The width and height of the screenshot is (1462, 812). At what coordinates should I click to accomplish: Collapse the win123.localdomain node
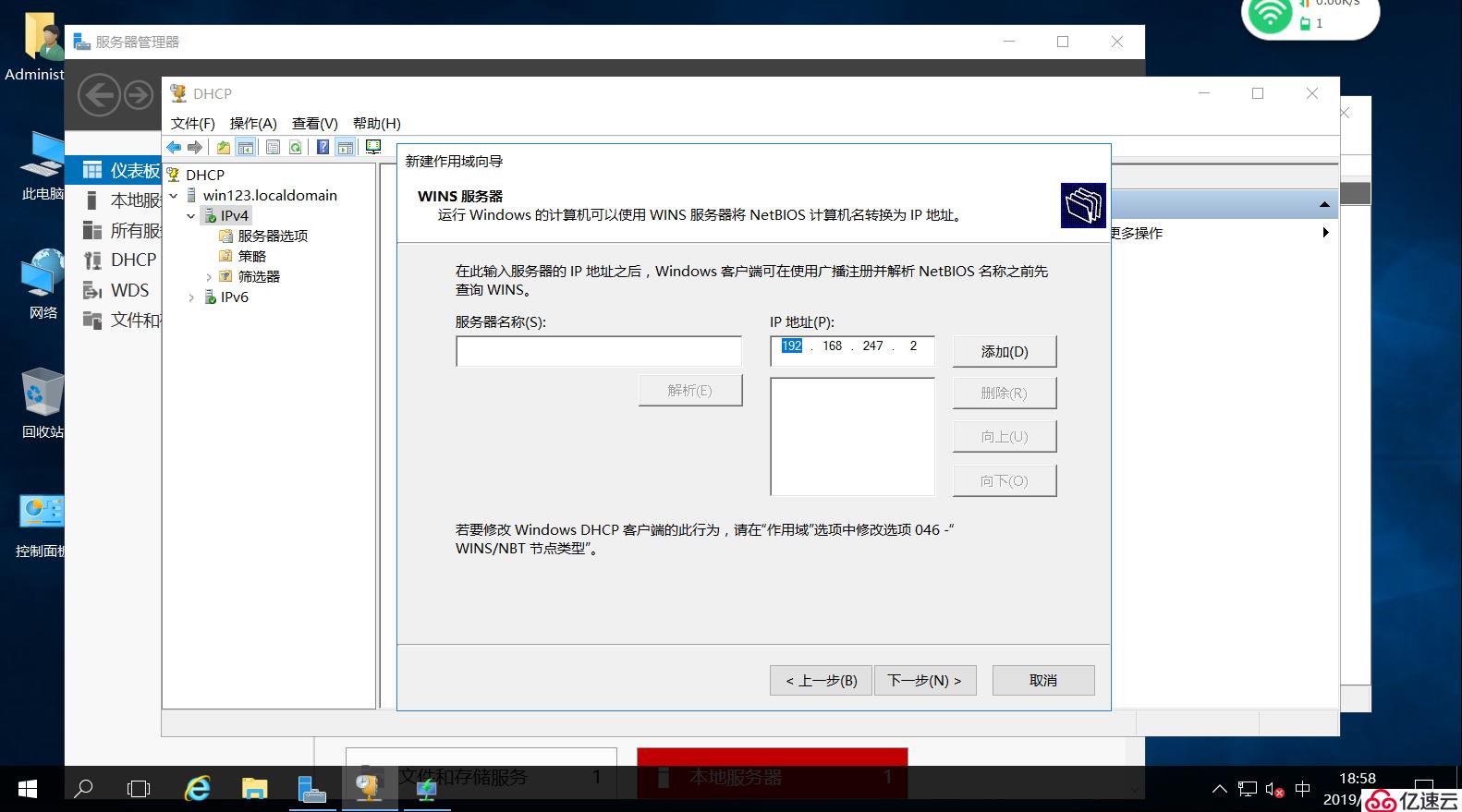click(x=173, y=195)
